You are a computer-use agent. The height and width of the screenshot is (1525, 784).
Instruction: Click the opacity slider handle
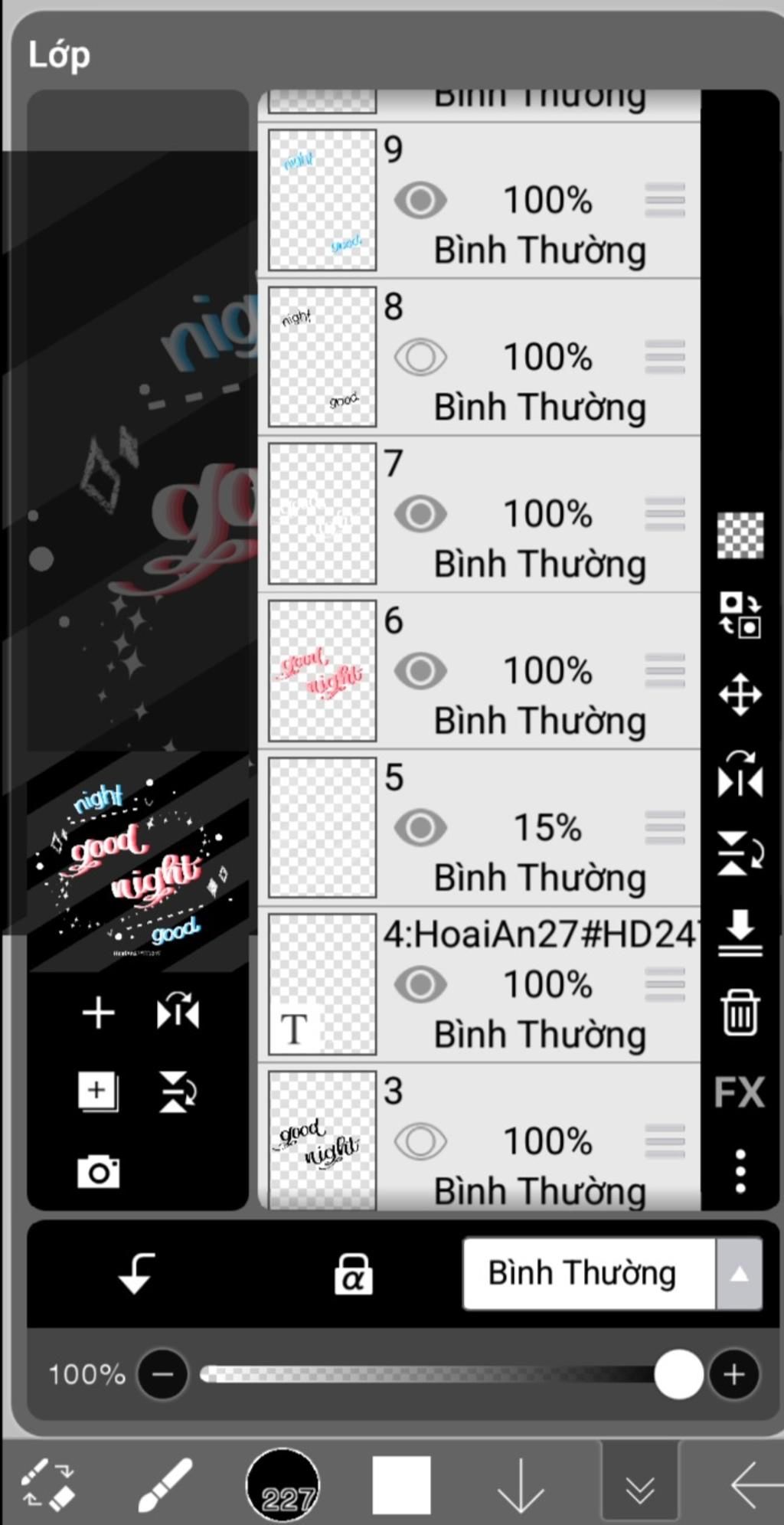[678, 1374]
